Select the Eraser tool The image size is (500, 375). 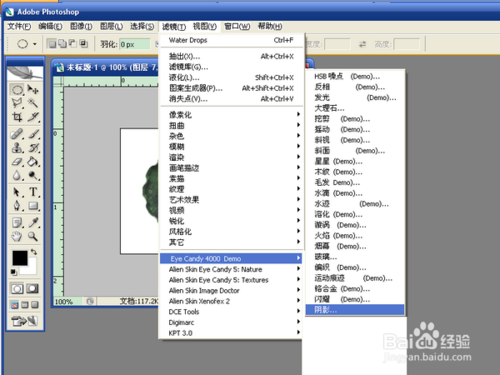point(17,162)
